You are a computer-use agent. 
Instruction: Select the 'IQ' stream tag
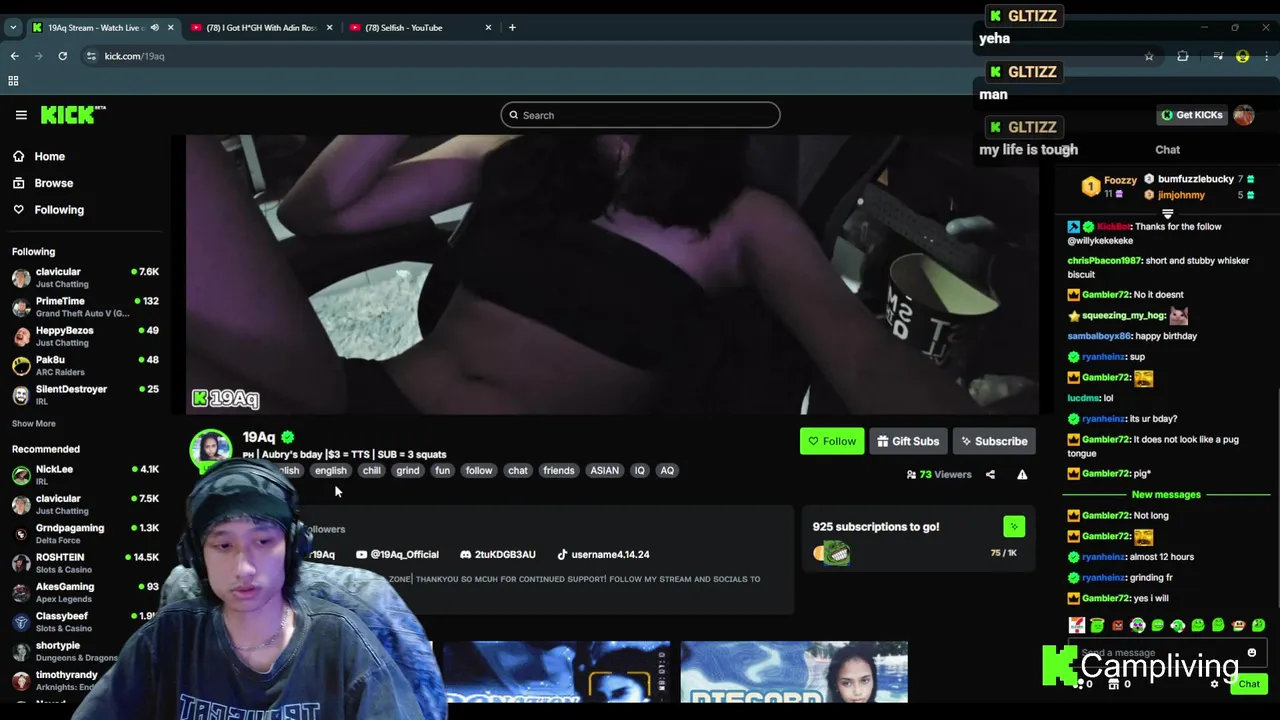(640, 470)
